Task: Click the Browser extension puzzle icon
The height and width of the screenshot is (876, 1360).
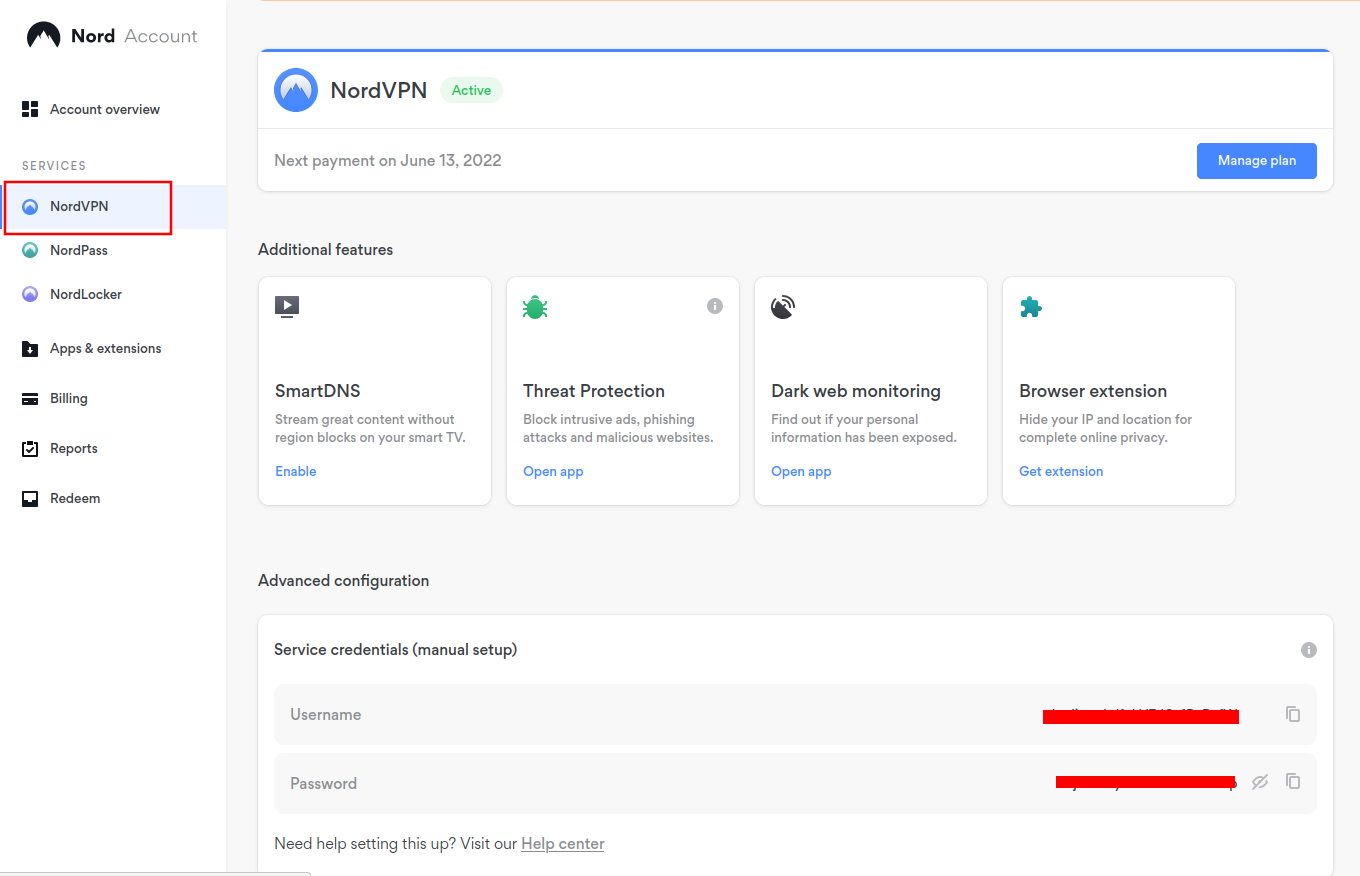Action: 1030,307
